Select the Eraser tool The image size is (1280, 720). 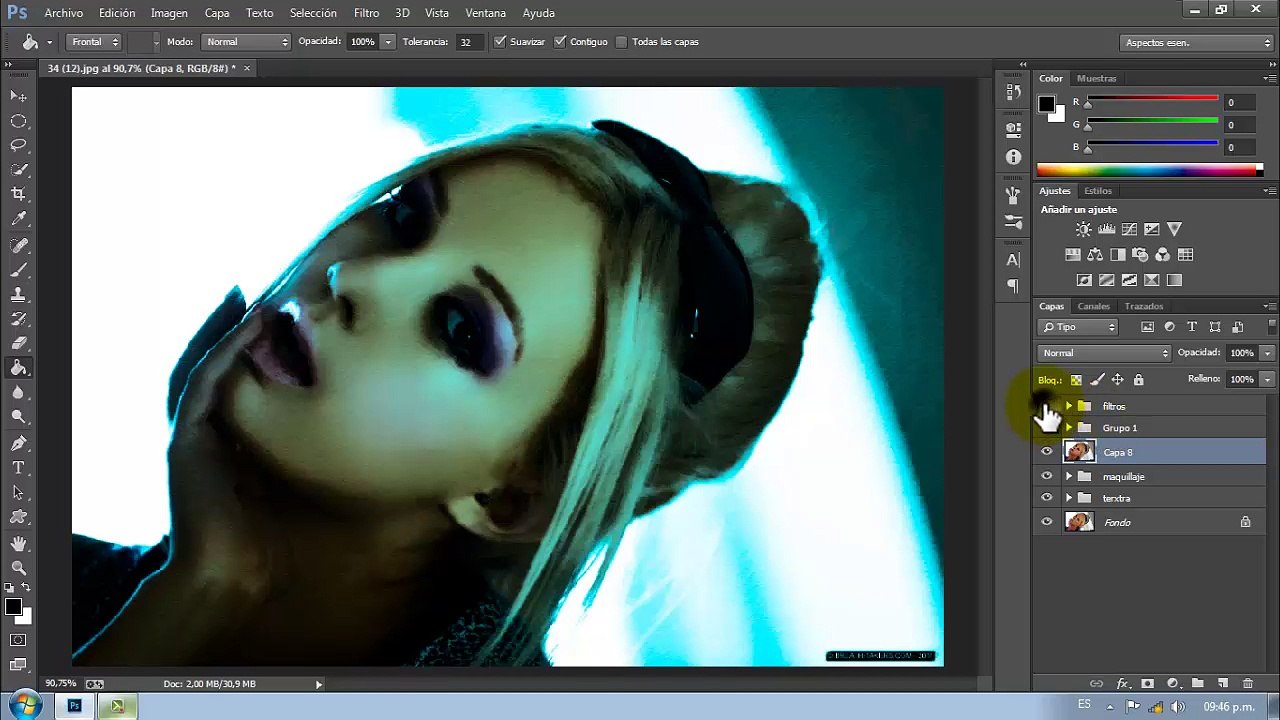[18, 343]
